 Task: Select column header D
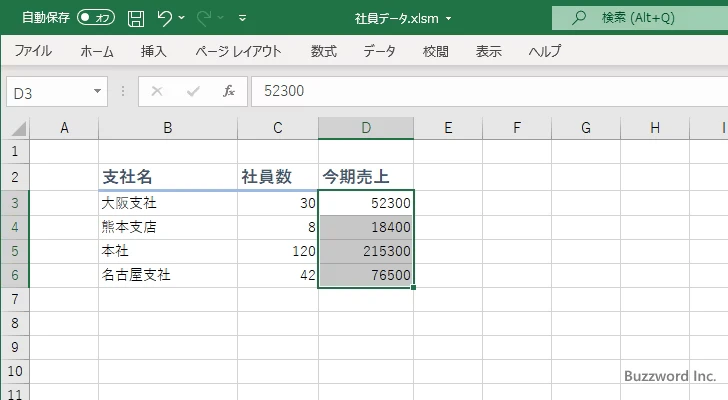pos(366,128)
